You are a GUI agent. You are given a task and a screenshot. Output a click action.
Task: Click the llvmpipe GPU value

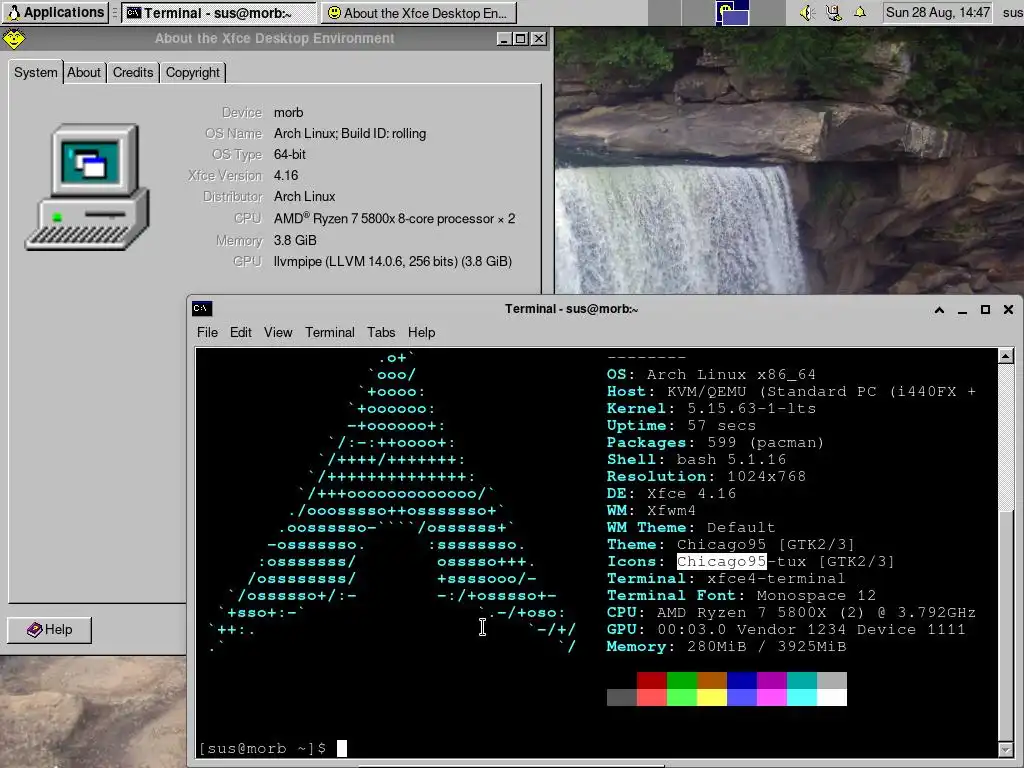coord(392,261)
